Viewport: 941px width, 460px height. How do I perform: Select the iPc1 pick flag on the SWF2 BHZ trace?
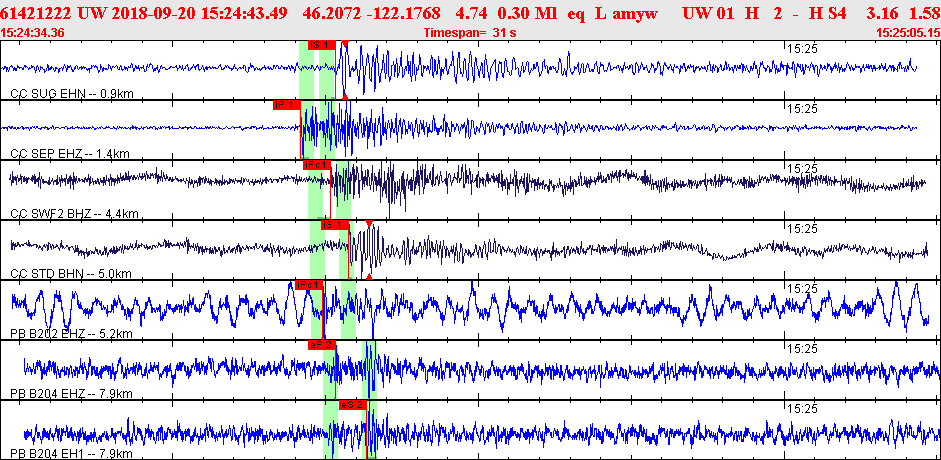click(317, 165)
